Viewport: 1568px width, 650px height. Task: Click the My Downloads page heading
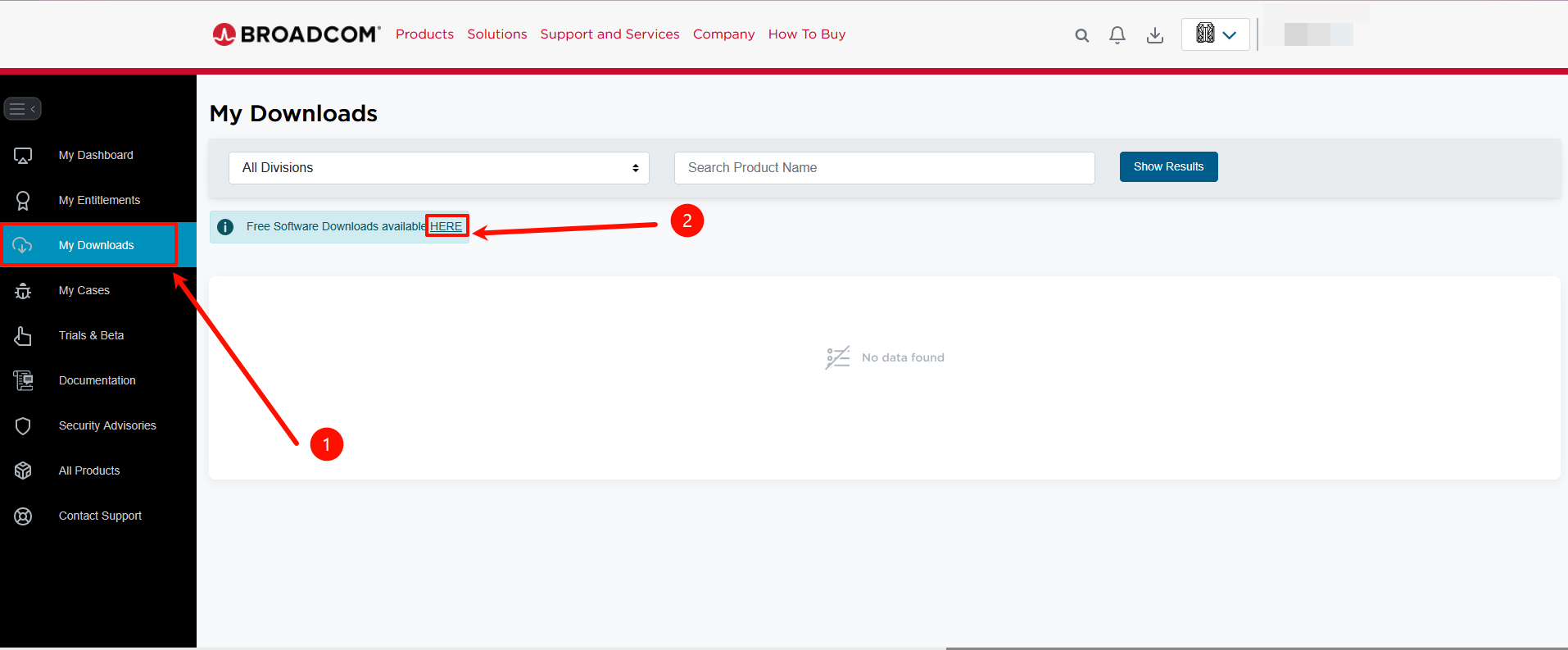pos(293,113)
